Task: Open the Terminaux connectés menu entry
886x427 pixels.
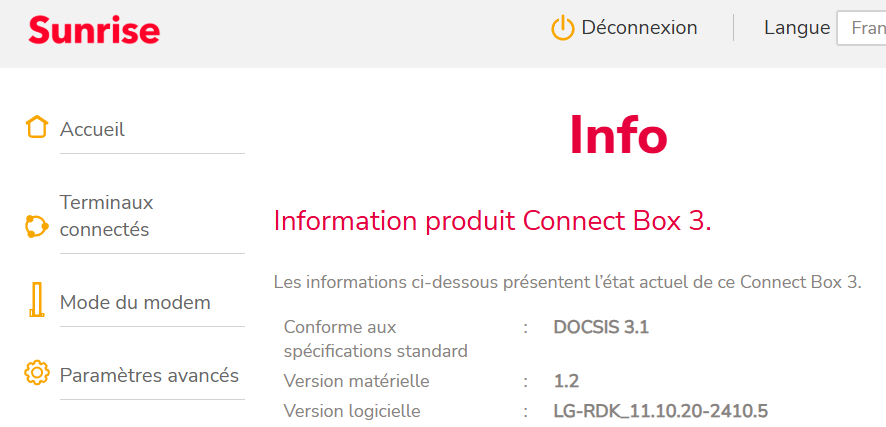Action: pyautogui.click(x=106, y=216)
